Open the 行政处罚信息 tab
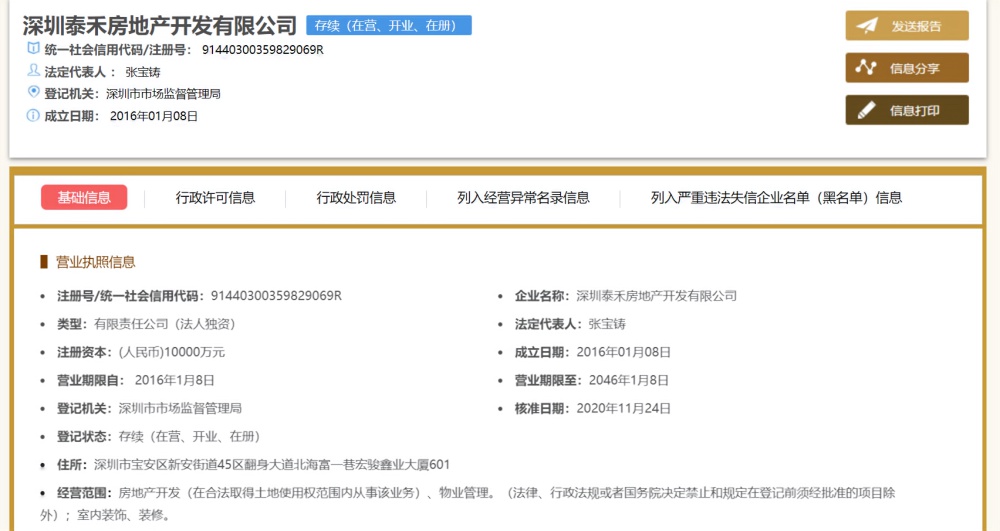Image resolution: width=1000 pixels, height=531 pixels. (356, 198)
